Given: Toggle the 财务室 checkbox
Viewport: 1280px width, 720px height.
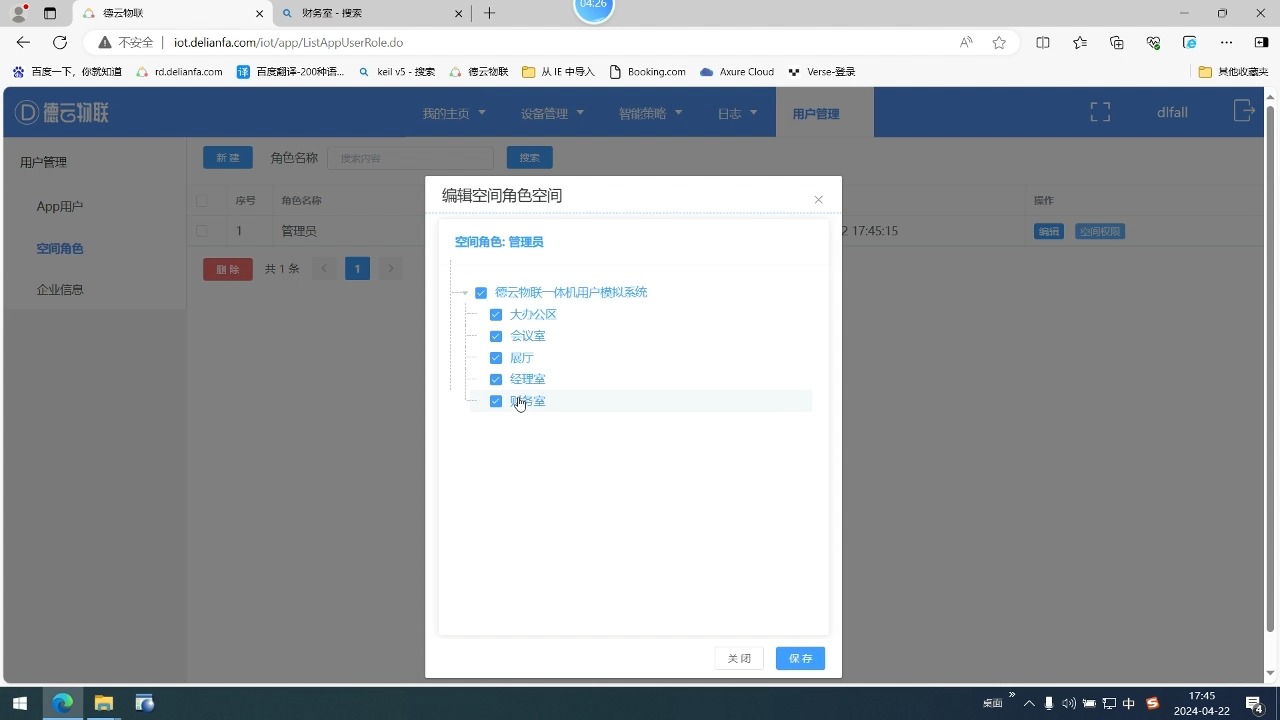Looking at the screenshot, I should point(496,401).
